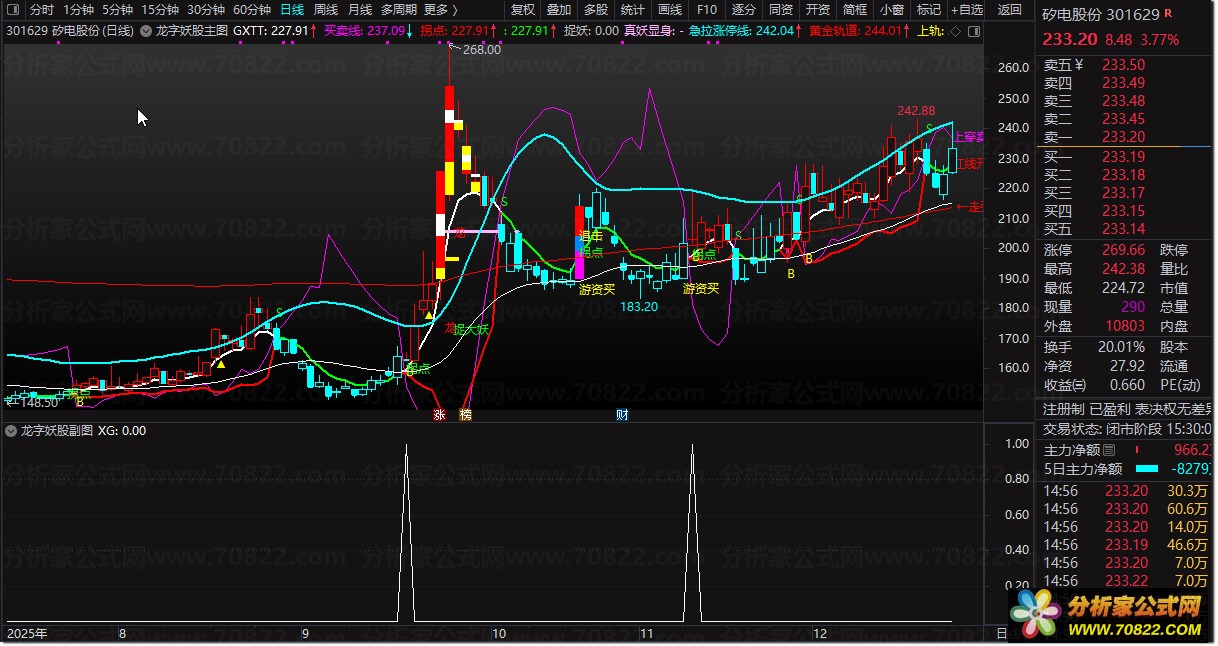1218x646 pixels.
Task: Select the 60分钟 period tab
Action: tap(252, 10)
